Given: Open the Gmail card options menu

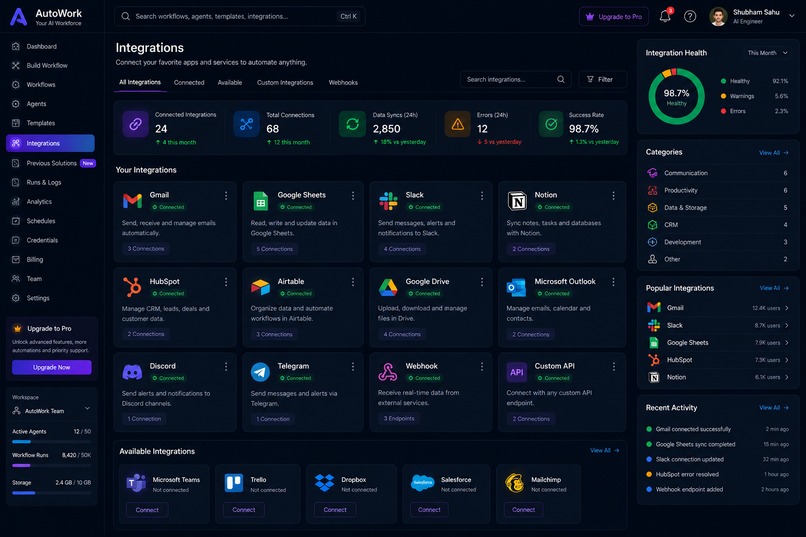Looking at the screenshot, I should click(x=226, y=196).
